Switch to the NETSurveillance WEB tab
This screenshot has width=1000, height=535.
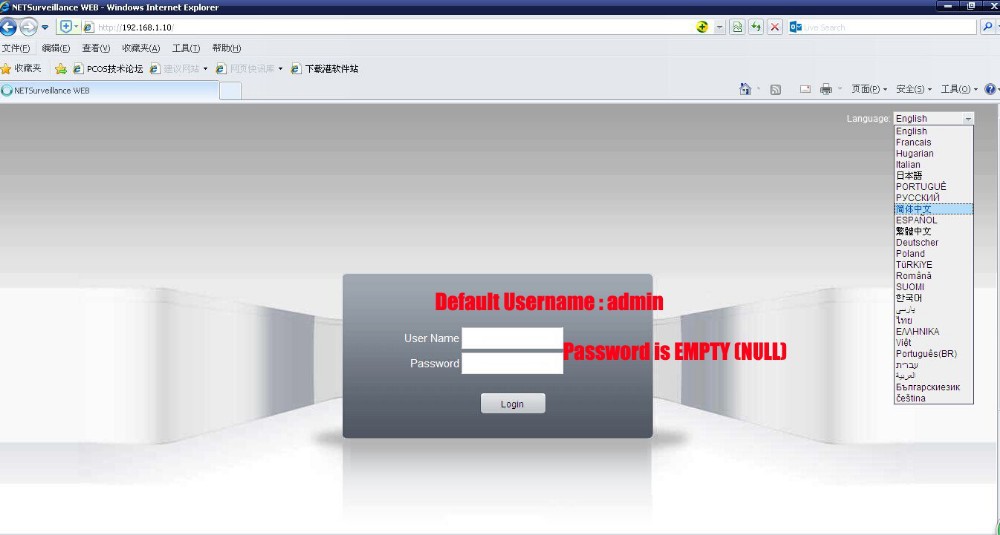(x=53, y=90)
